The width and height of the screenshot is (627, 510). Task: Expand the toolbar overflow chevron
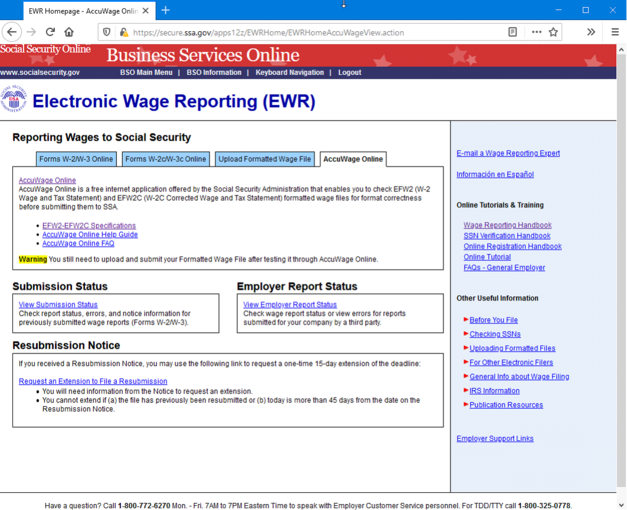pyautogui.click(x=590, y=32)
